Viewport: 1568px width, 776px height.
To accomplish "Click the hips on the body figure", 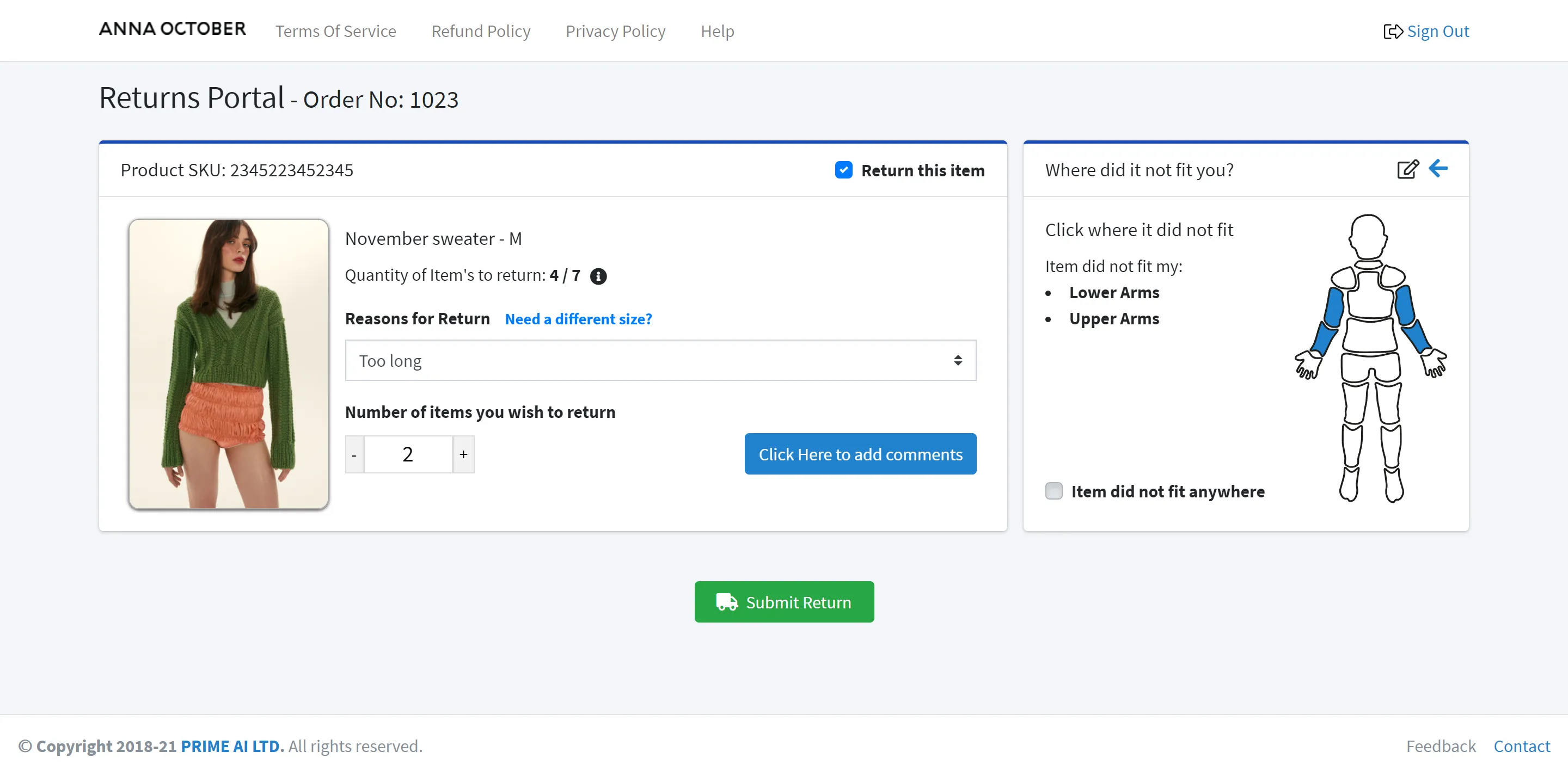I will pyautogui.click(x=1370, y=368).
